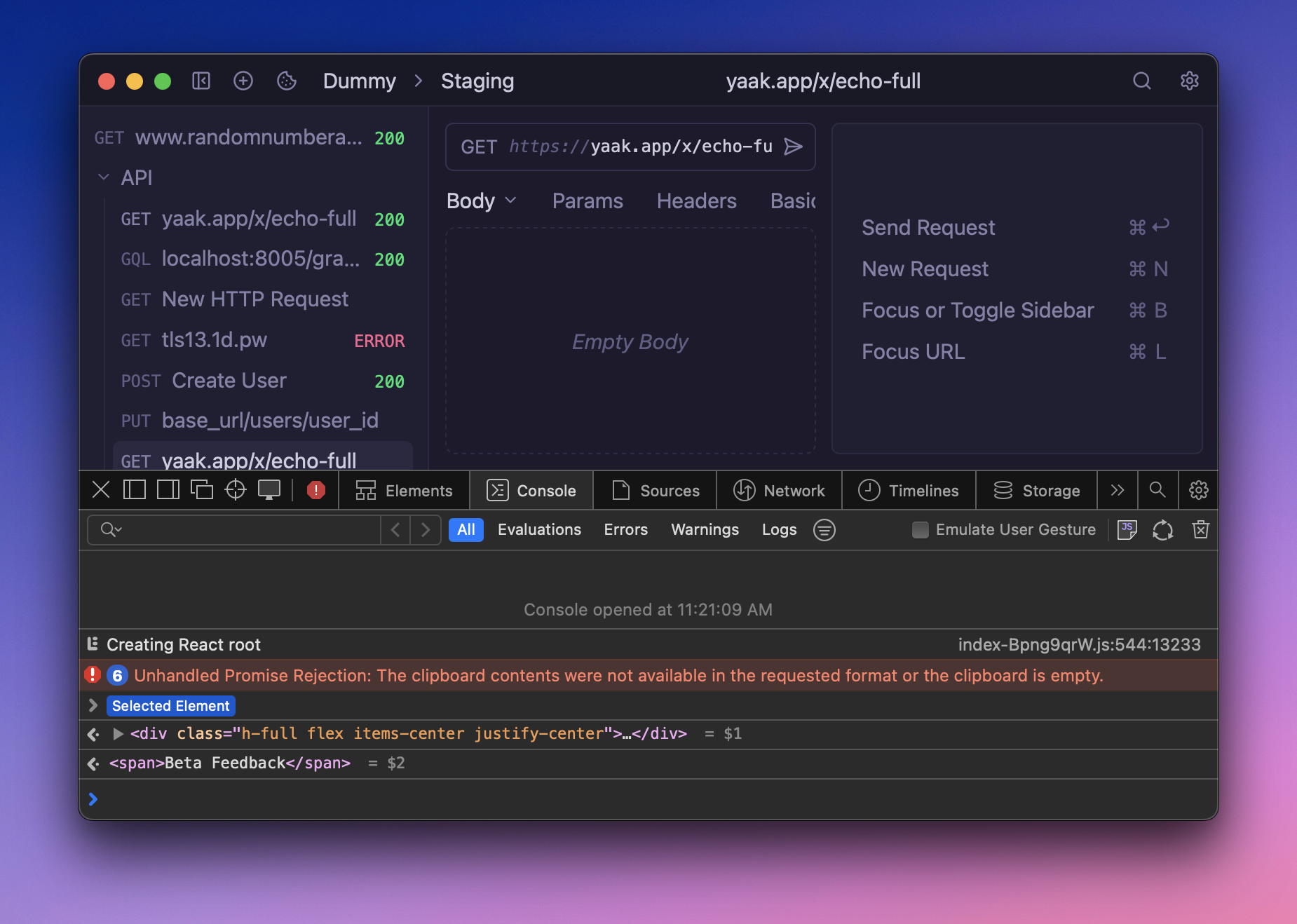This screenshot has width=1297, height=924.
Task: Collapse the API folder
Action: [x=104, y=177]
